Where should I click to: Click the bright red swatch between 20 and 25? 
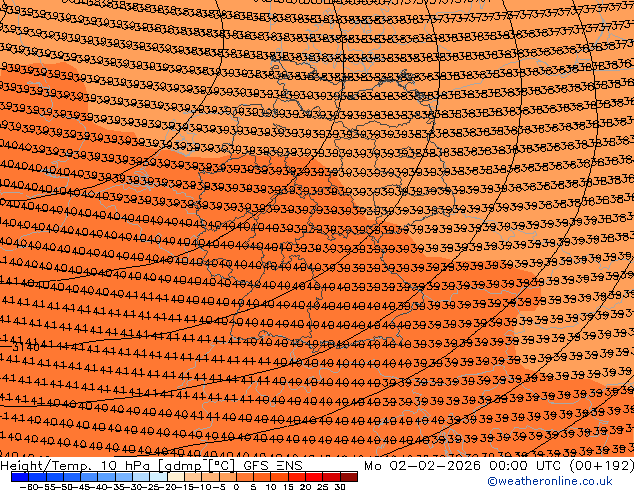point(314,477)
